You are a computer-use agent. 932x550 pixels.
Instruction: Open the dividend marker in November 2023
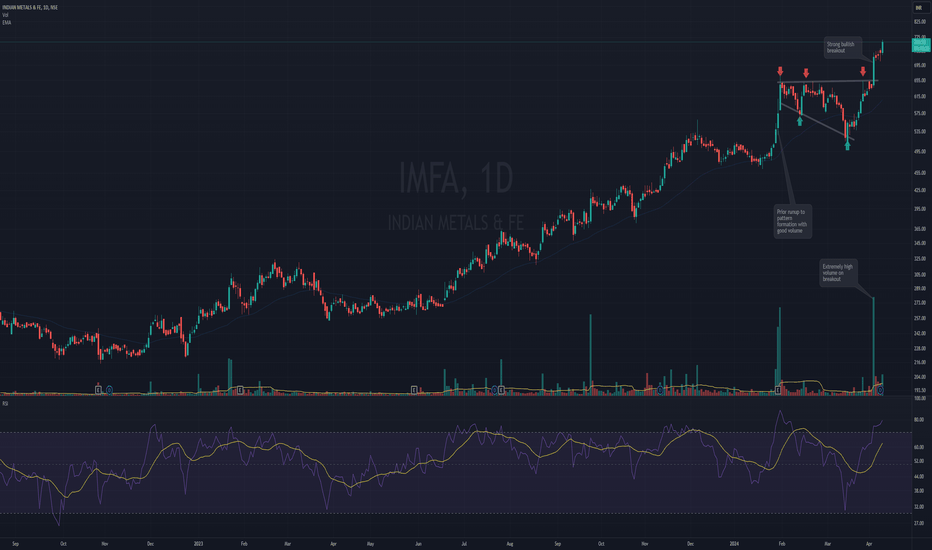pyautogui.click(x=660, y=390)
